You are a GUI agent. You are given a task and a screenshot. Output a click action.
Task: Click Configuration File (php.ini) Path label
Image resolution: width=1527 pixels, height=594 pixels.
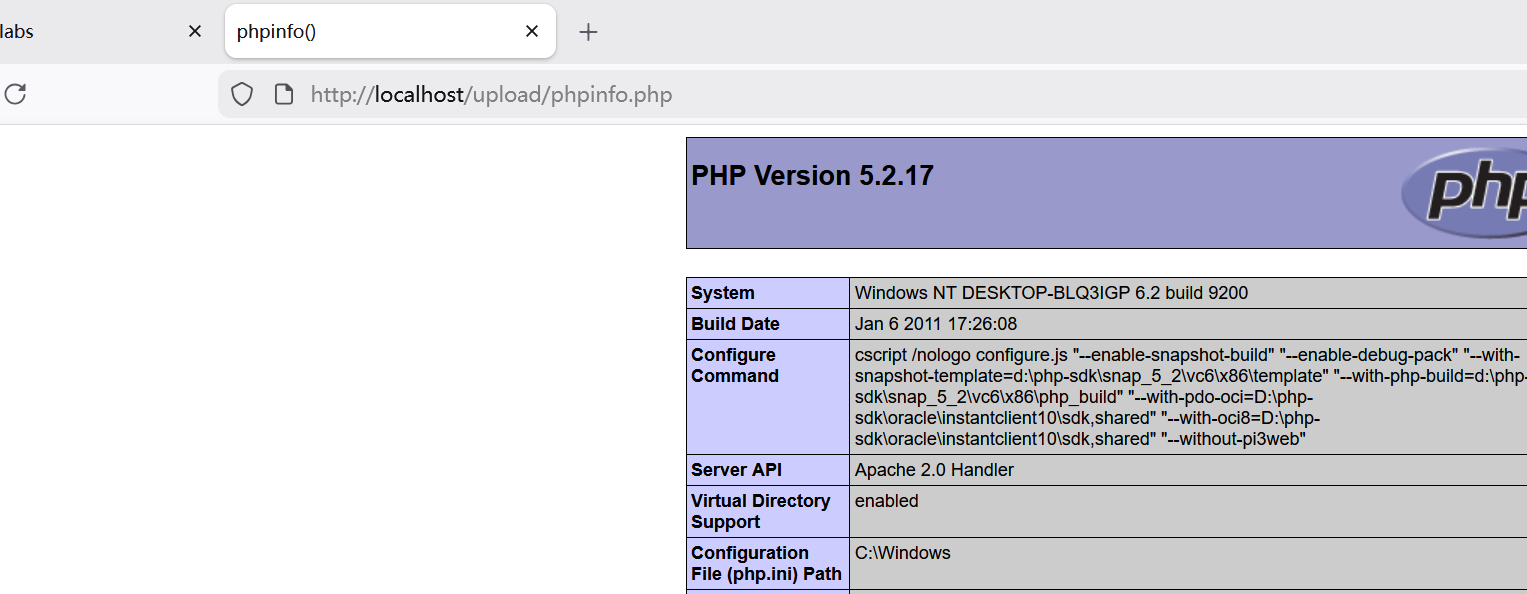coord(766,563)
